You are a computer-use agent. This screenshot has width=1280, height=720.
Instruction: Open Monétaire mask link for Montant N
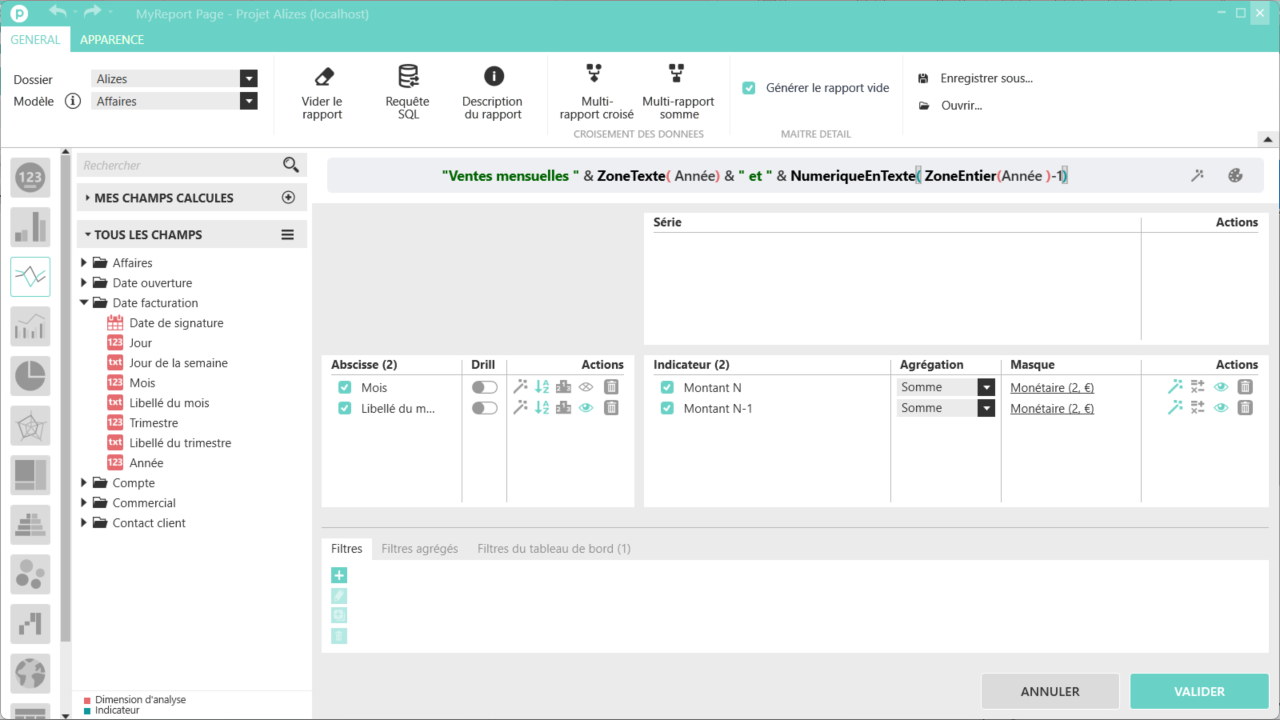(x=1051, y=388)
